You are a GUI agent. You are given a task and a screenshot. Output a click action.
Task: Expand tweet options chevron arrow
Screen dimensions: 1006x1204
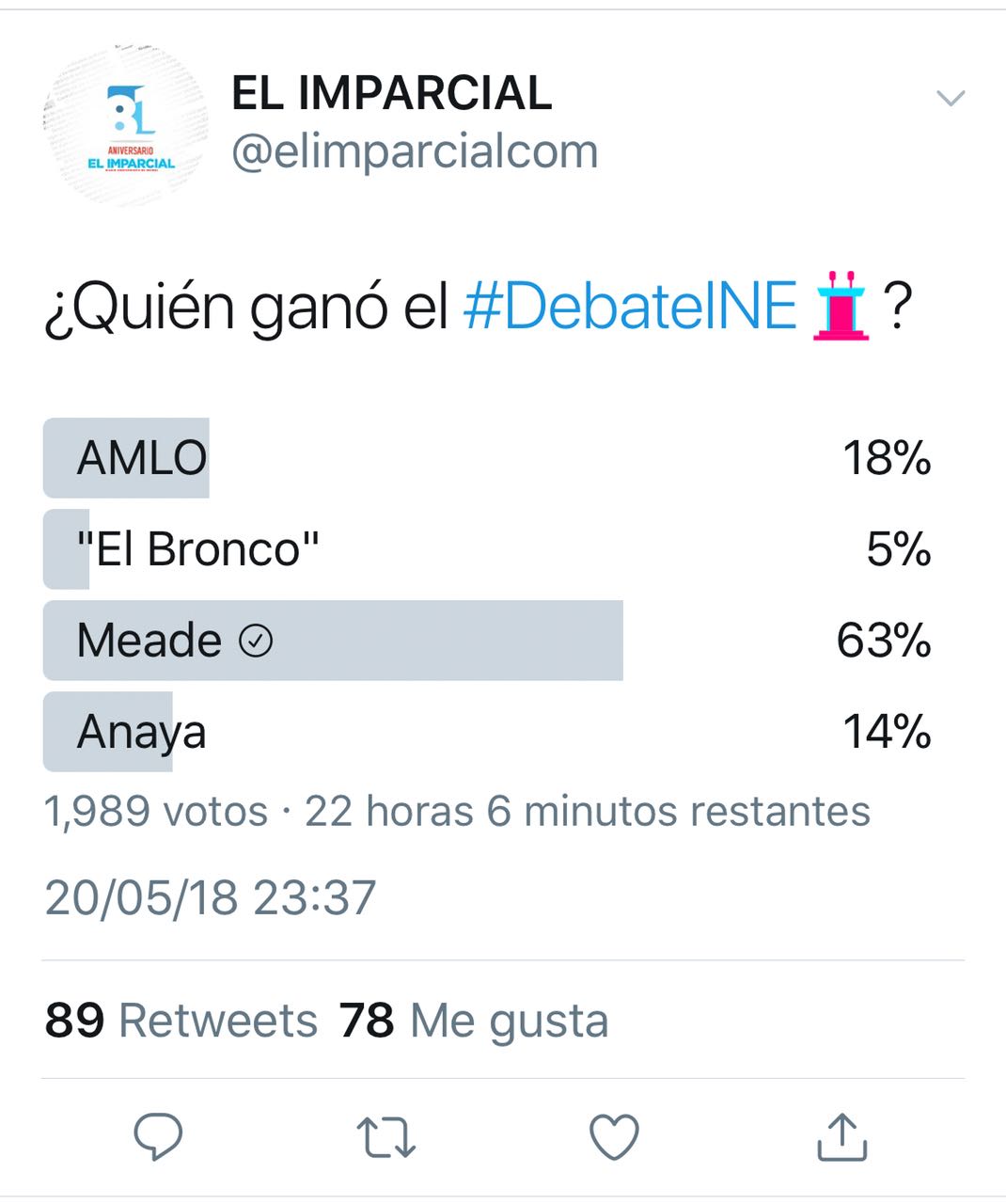951,98
